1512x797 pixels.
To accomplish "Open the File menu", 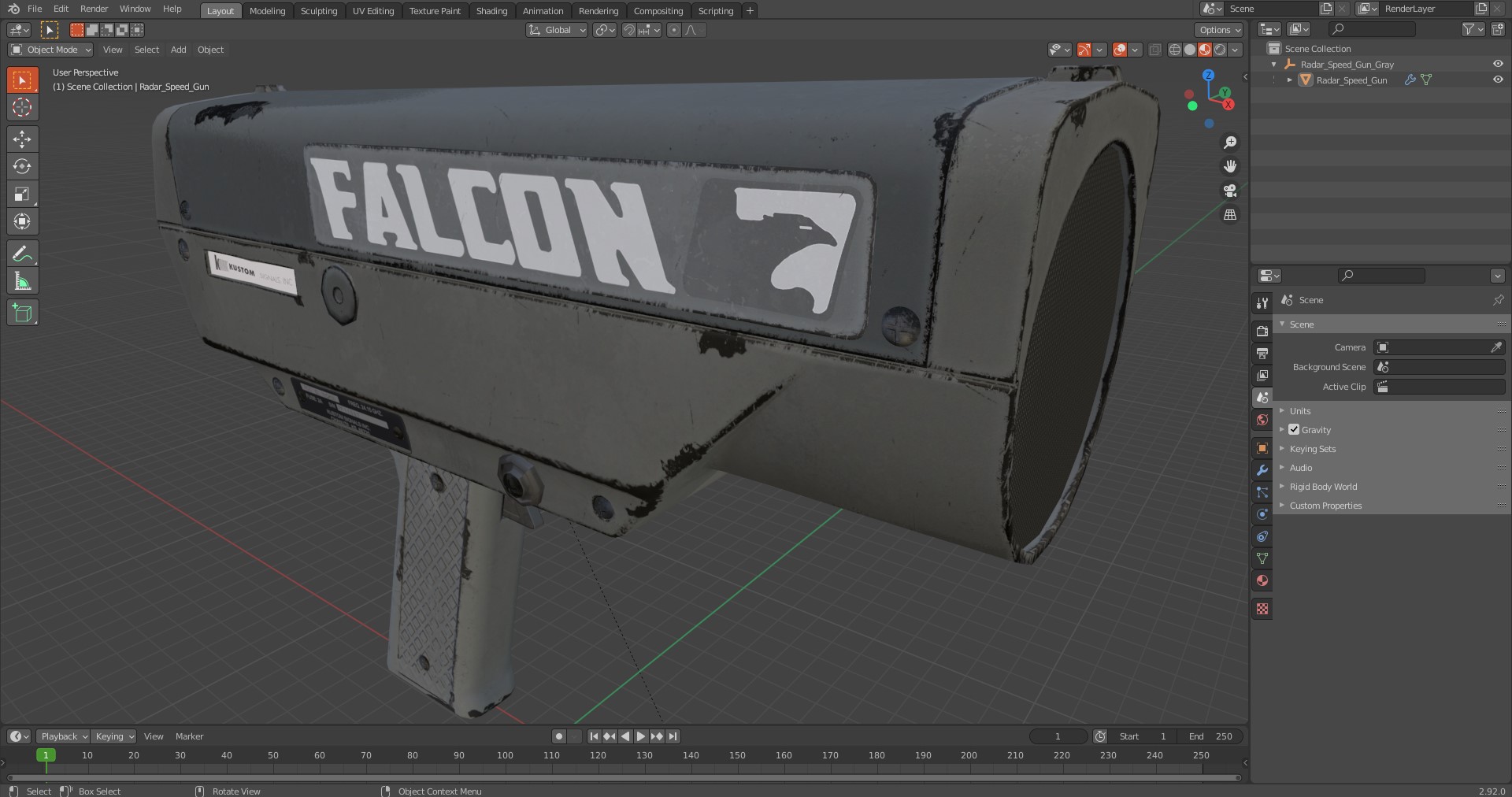I will click(x=35, y=9).
